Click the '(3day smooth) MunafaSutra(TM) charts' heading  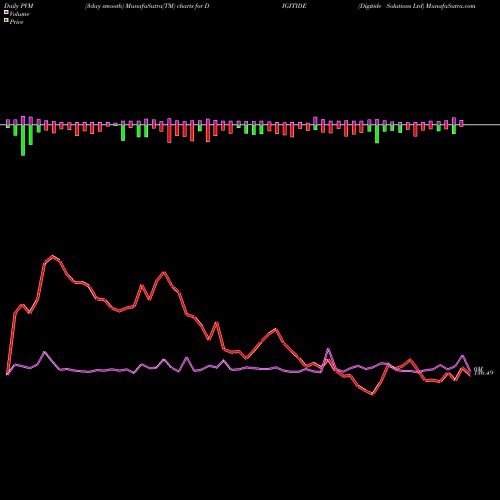139,6
